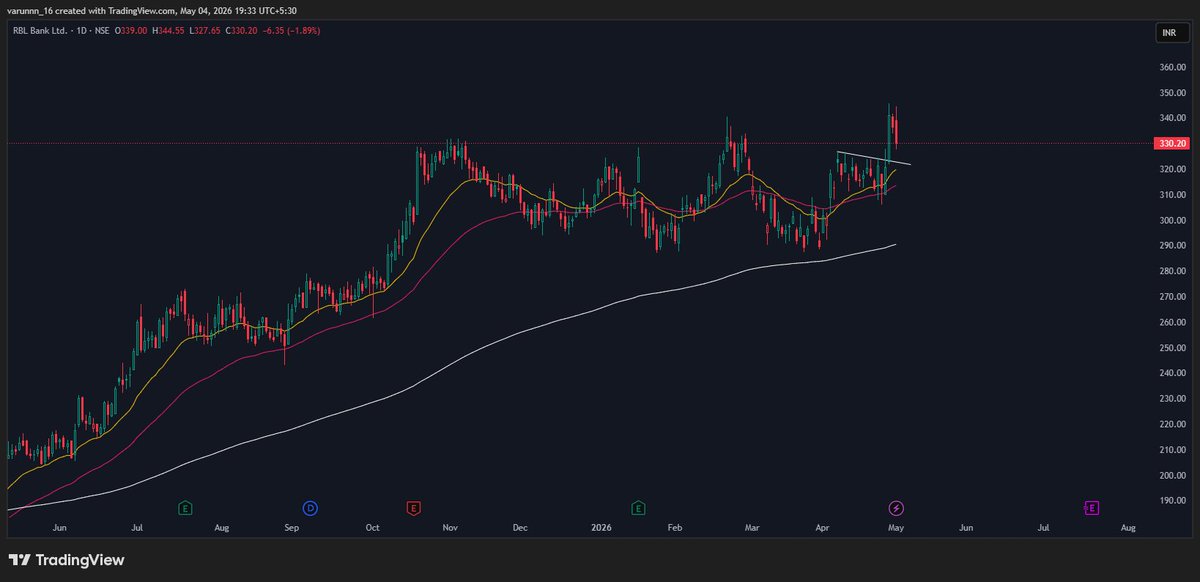
Task: Click the change value −6.35 (−1.89%)
Action: (291, 31)
